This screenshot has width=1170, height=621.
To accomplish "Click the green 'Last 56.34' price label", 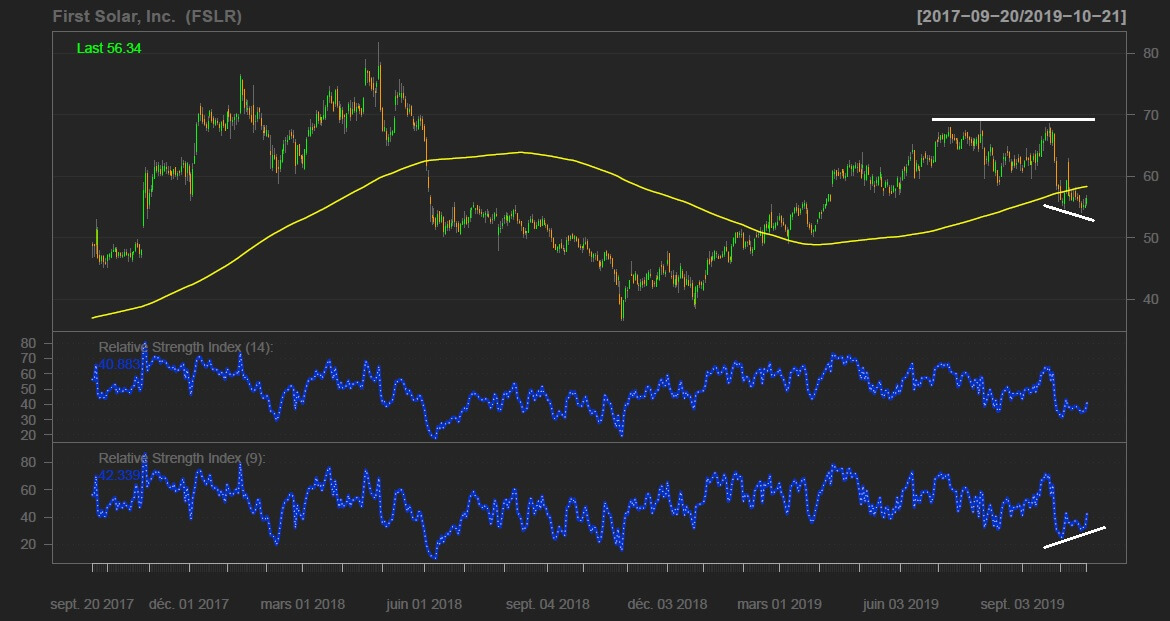I will [x=109, y=49].
